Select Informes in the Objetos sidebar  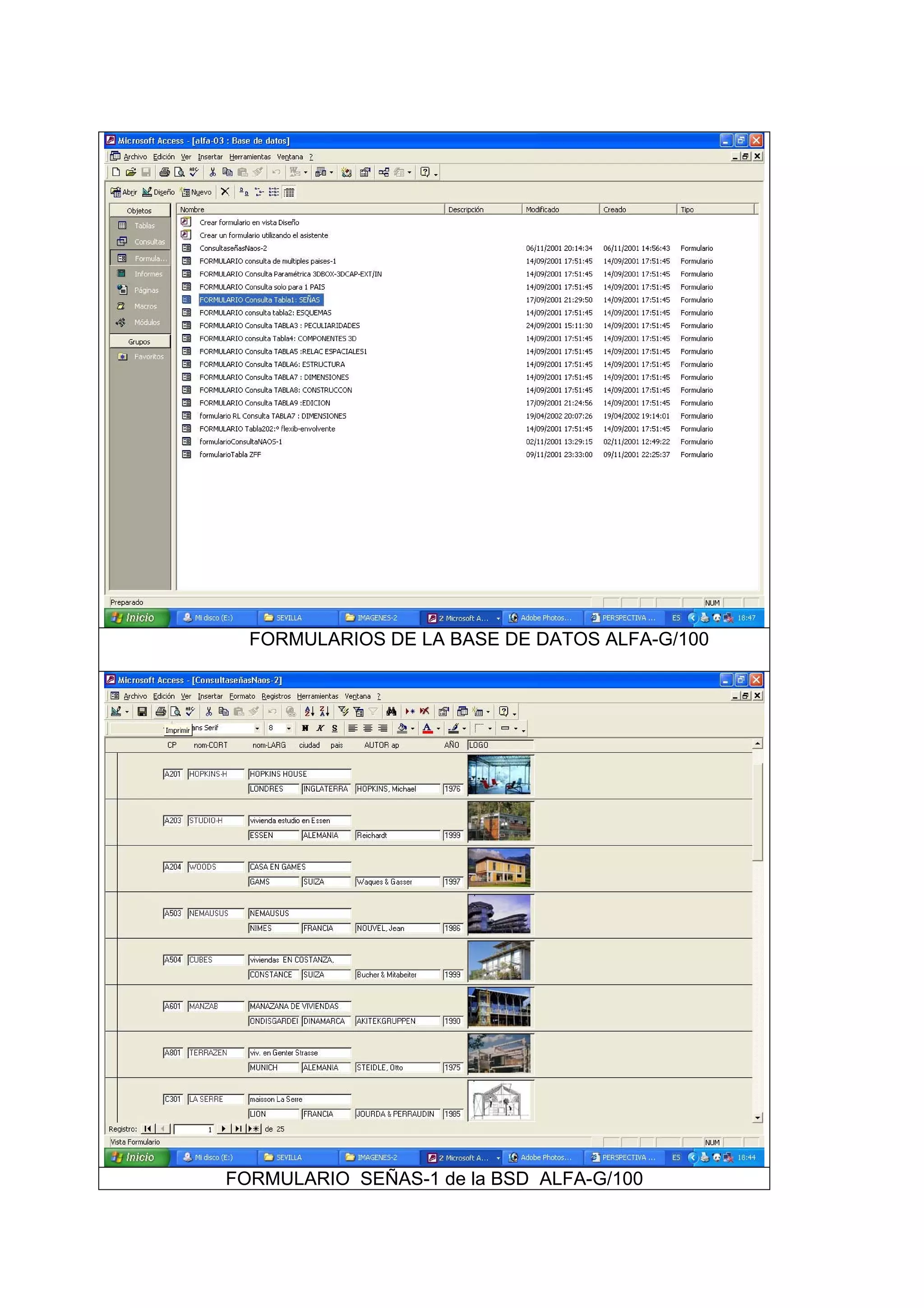pyautogui.click(x=140, y=274)
